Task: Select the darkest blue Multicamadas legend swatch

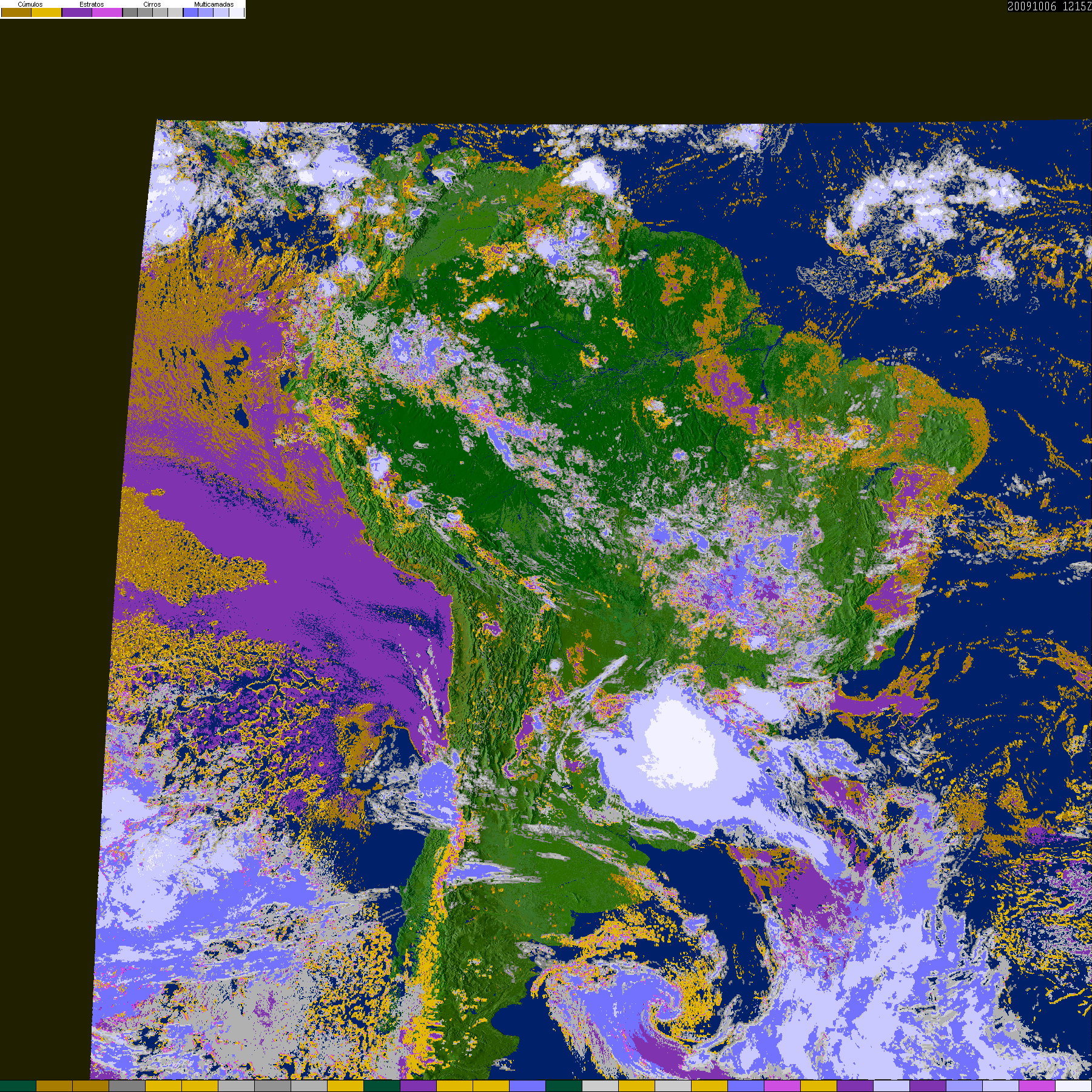Action: pos(190,13)
